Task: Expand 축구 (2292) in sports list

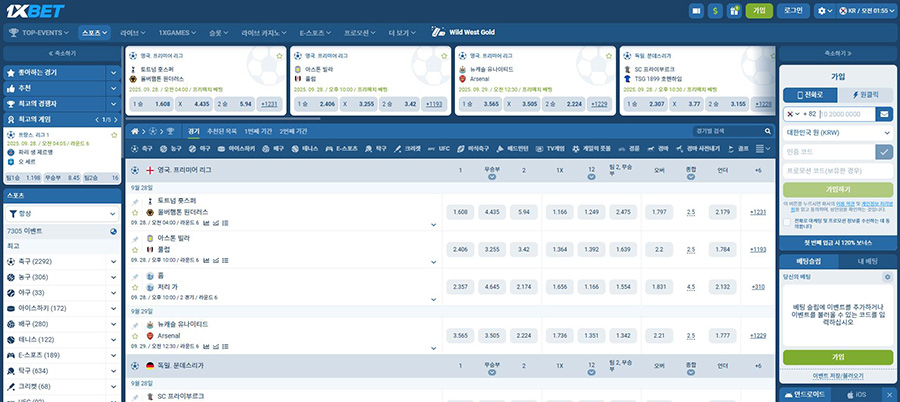Action: pos(114,262)
